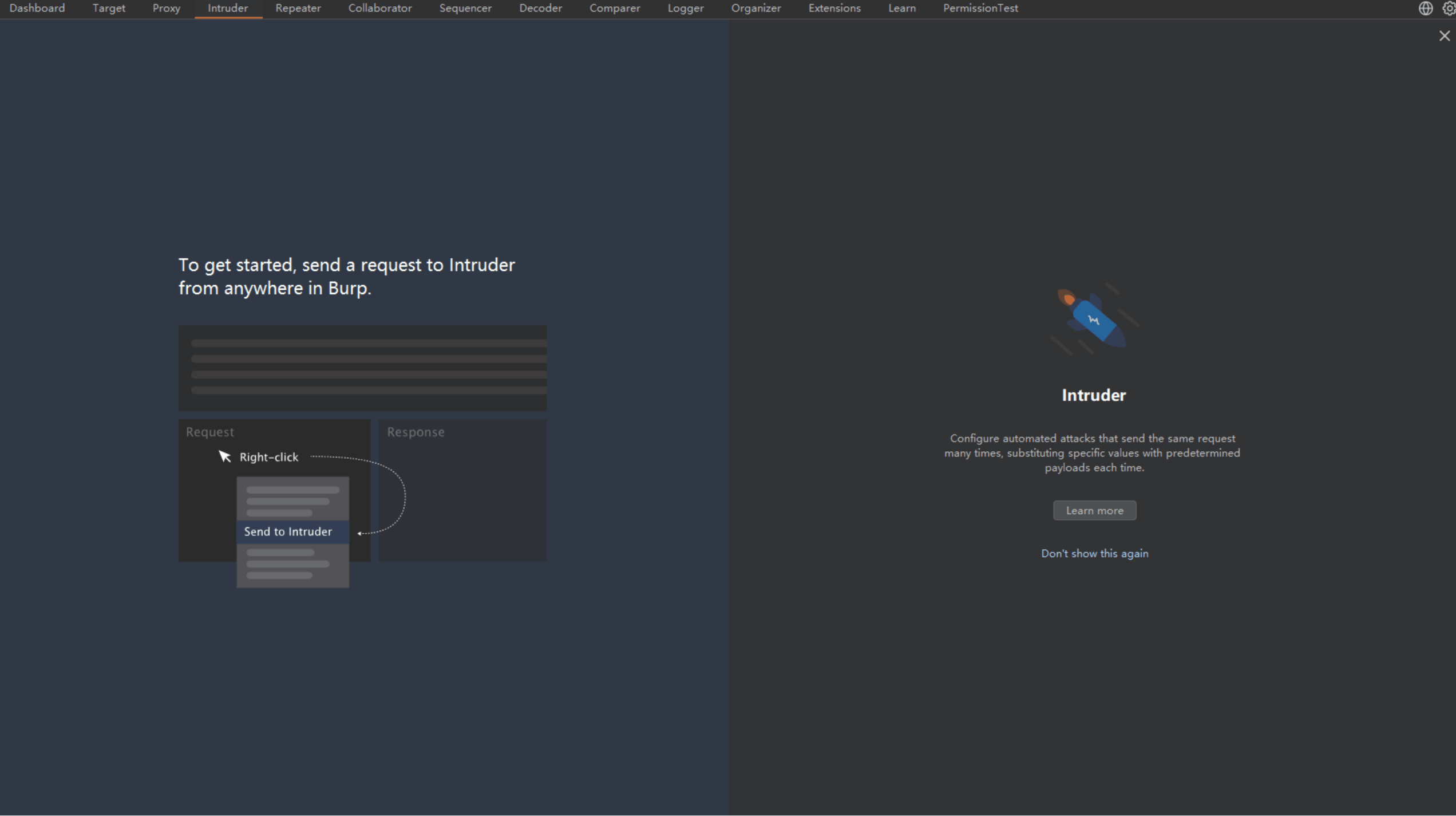Open the Collaborator tab
1456x816 pixels.
[380, 8]
